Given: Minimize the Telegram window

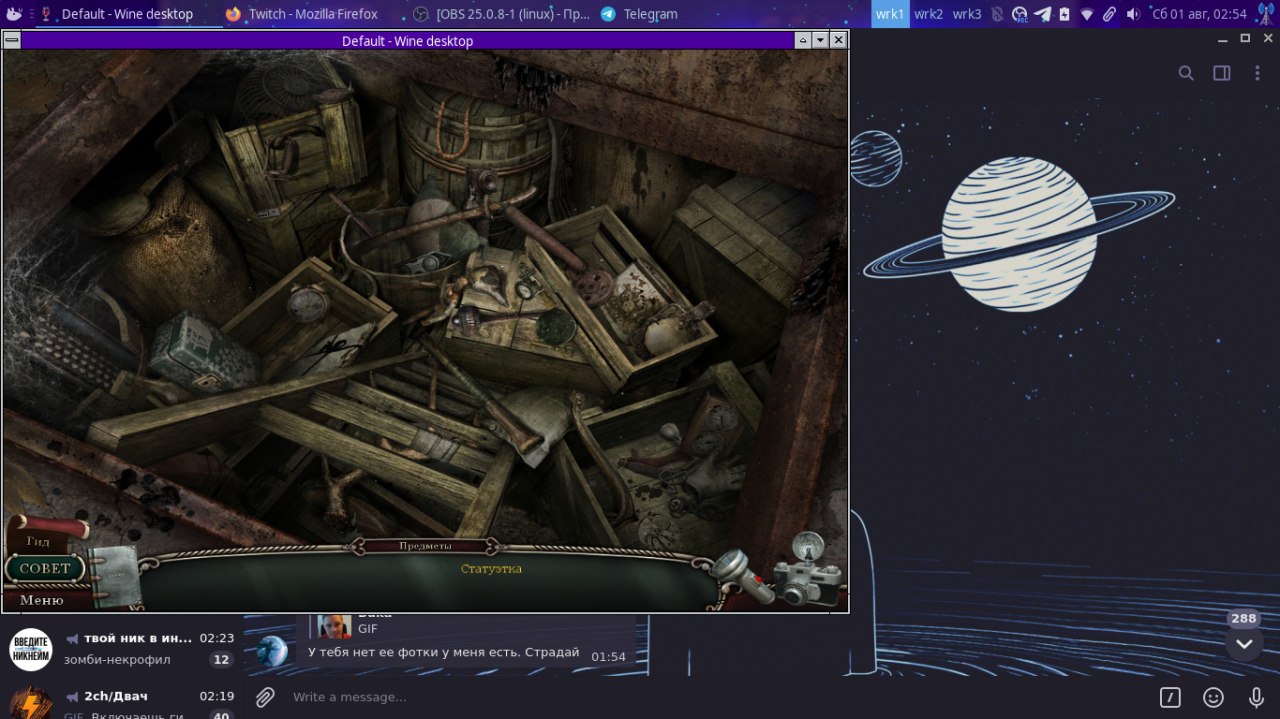Looking at the screenshot, I should click(x=1225, y=39).
